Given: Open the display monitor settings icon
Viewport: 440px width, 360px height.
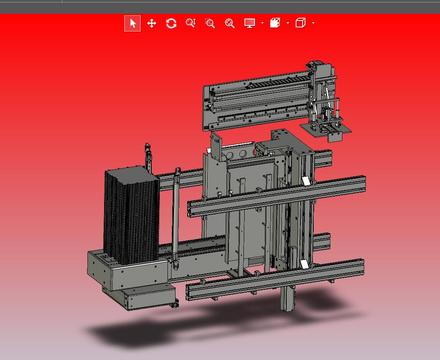Looking at the screenshot, I should [249, 23].
